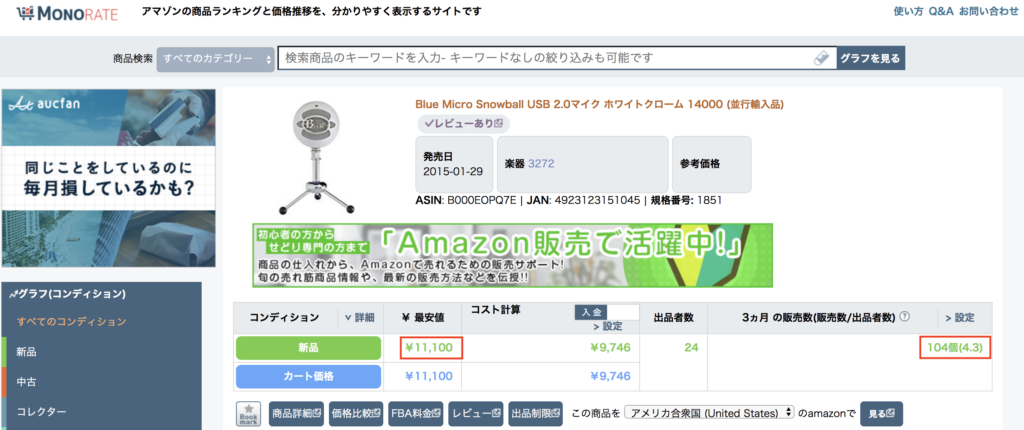Click the release date 2015-01-29
1024x430 pixels.
coord(453,171)
